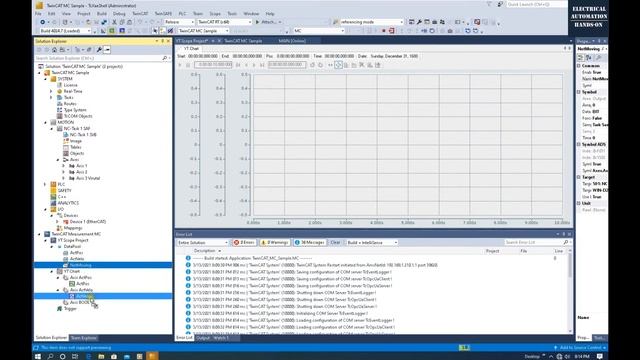Select the Axis BOOL node under YT Chart
The height and width of the screenshot is (360, 640).
80,302
